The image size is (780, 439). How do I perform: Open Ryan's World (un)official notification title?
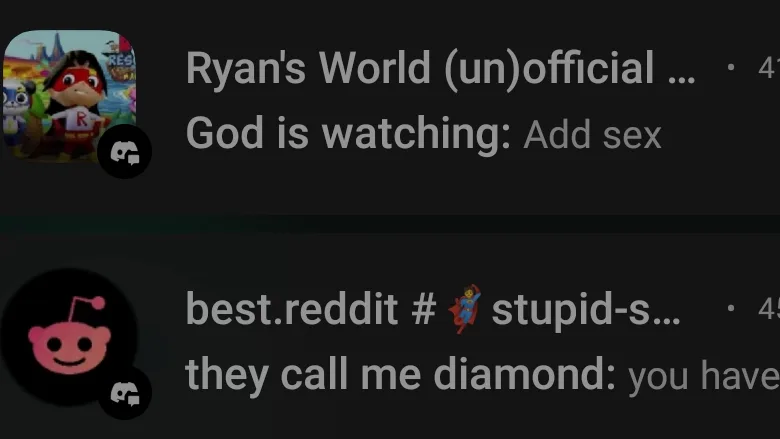pyautogui.click(x=440, y=68)
